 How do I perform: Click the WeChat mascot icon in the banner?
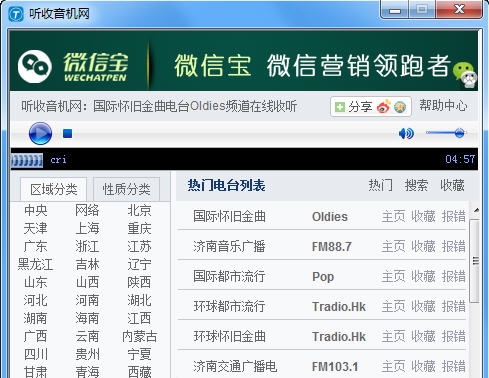(x=465, y=75)
